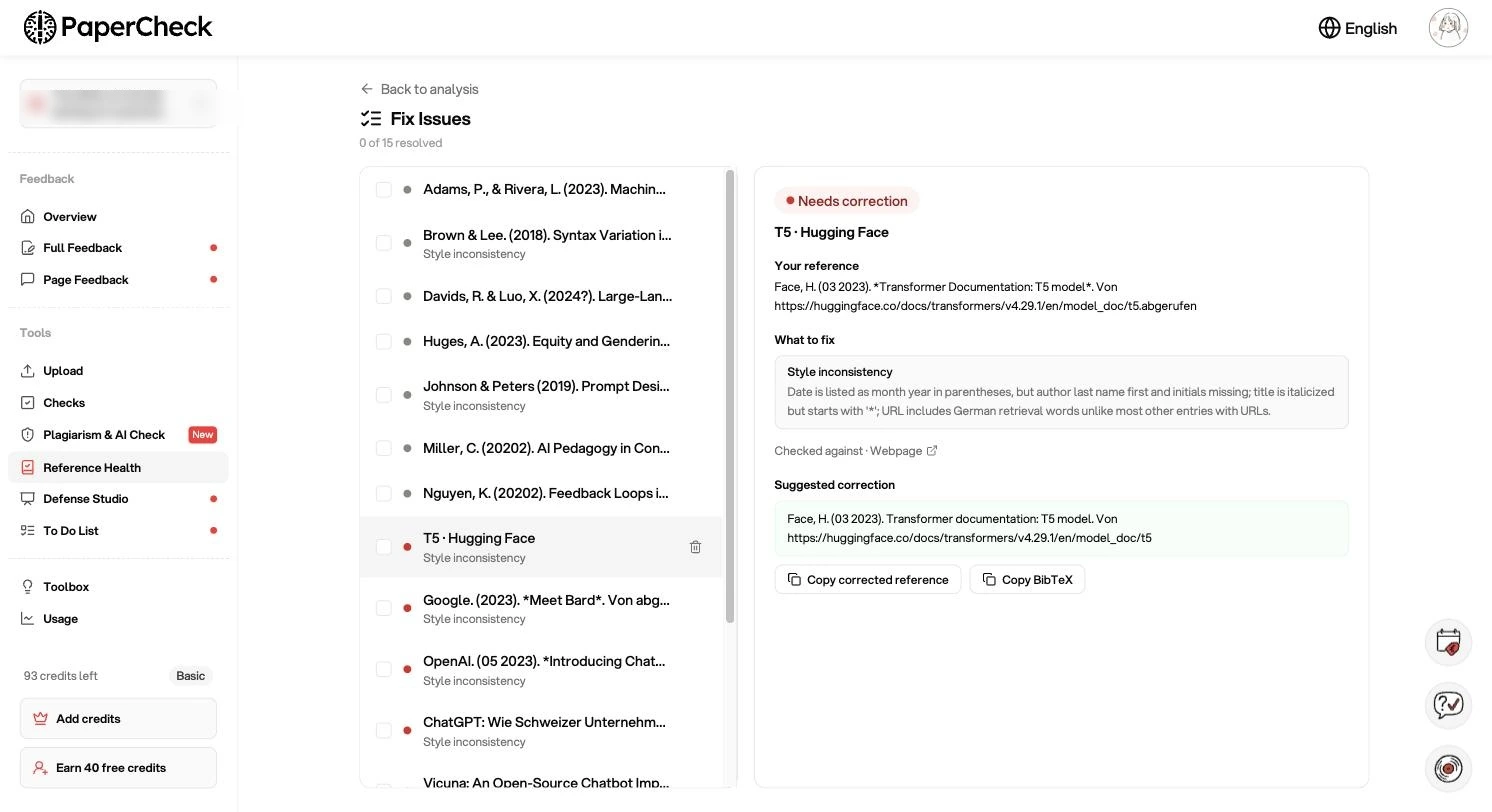Screen dimensions: 1492x812
Task: Open the chat check floating icon
Action: 1448,705
